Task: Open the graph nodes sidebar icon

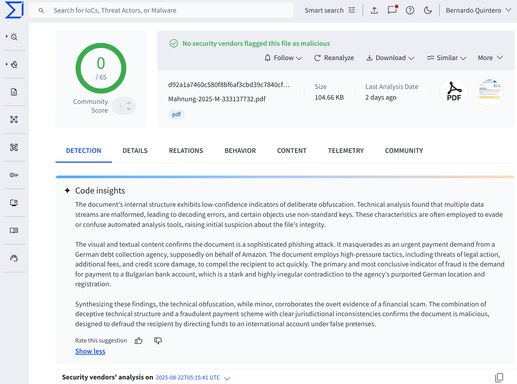Action: 14,119
